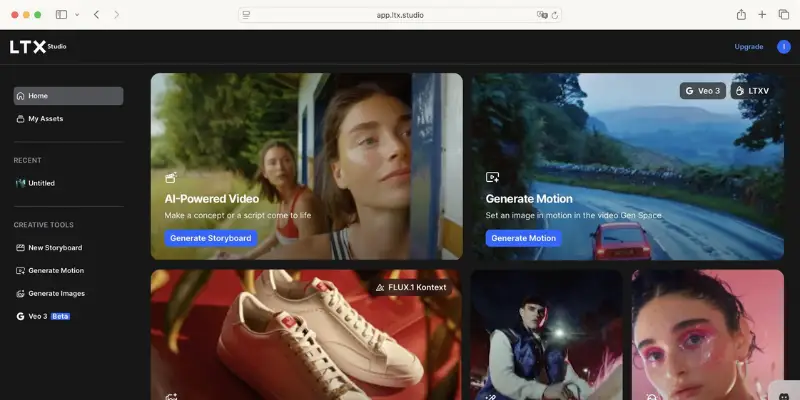Click the blue Generate Motion button

click(x=523, y=238)
